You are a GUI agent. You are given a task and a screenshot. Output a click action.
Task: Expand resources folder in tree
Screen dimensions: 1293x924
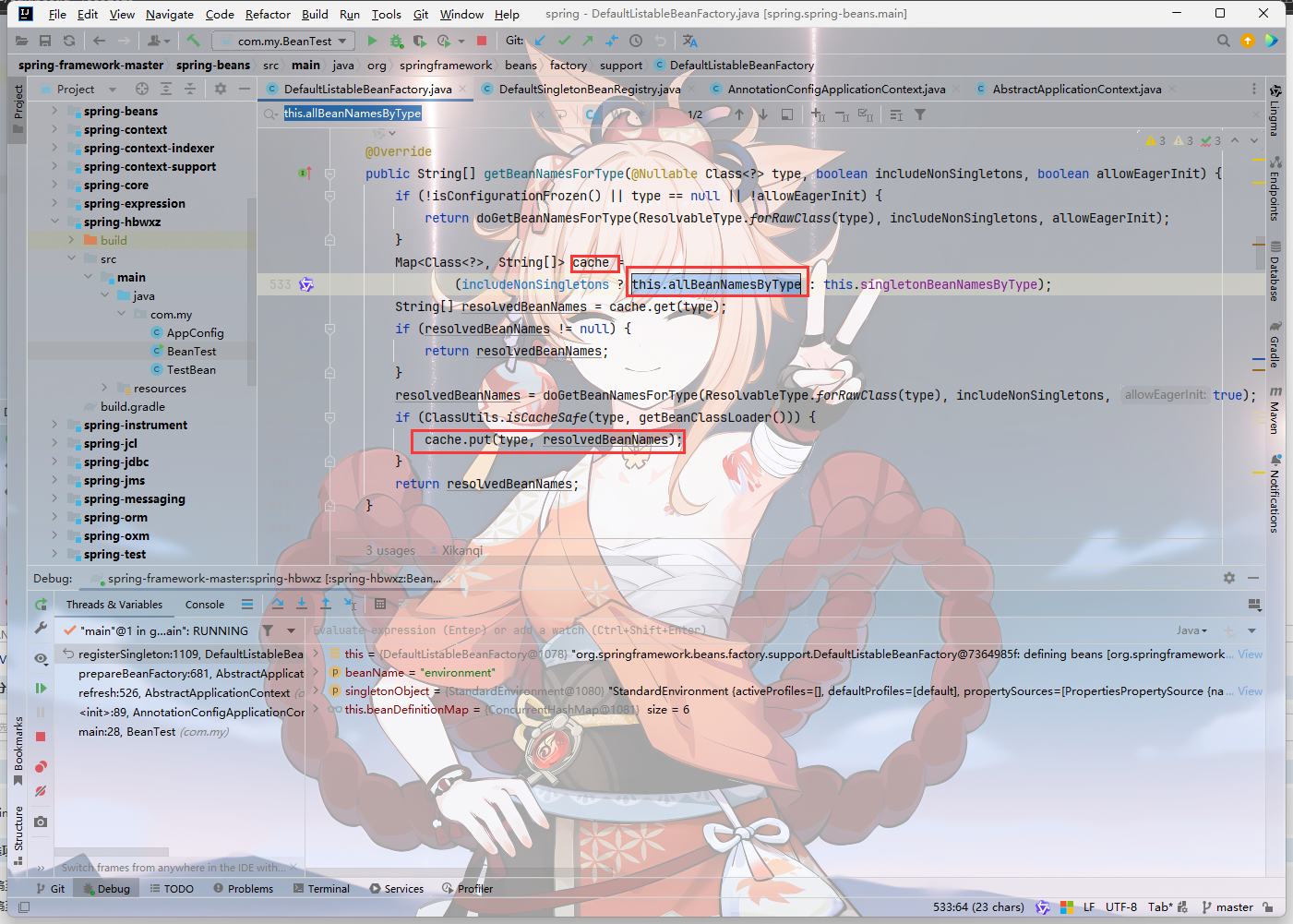coord(104,388)
